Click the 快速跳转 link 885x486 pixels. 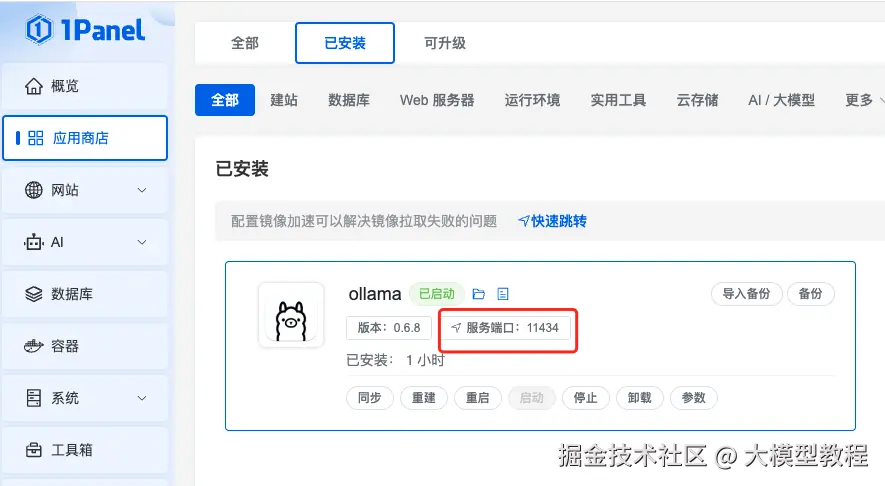[552, 221]
